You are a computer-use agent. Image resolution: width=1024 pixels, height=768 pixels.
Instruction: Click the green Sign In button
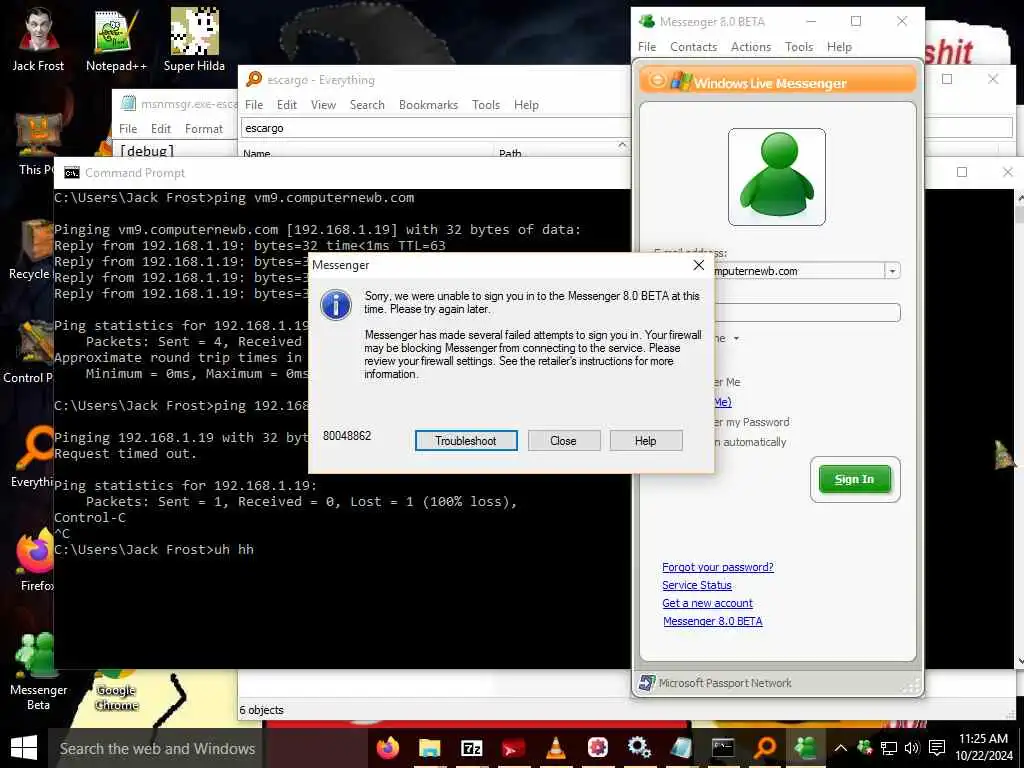[854, 479]
